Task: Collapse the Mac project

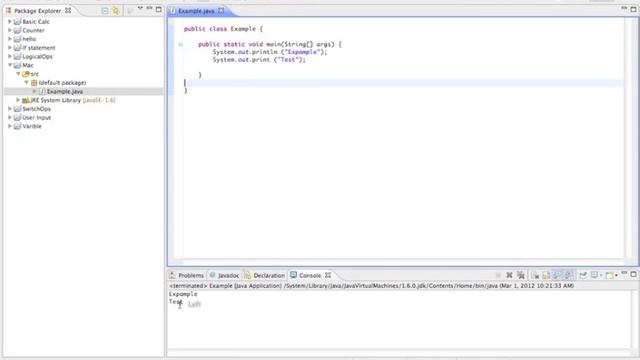Action: click(10, 65)
